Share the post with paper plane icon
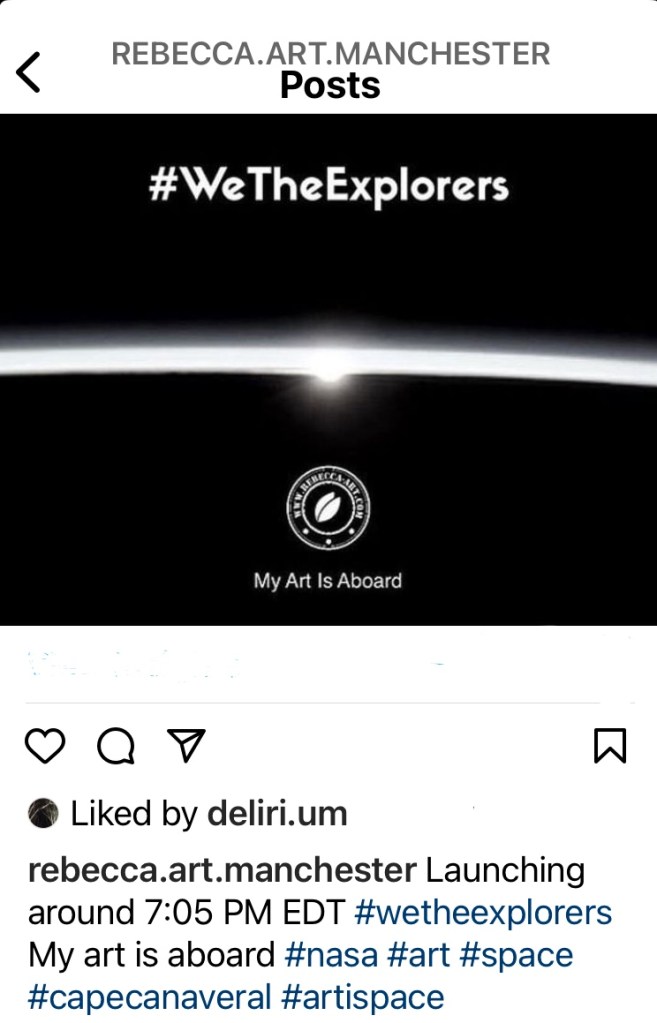Screen dimensions: 657x1023 (187, 745)
